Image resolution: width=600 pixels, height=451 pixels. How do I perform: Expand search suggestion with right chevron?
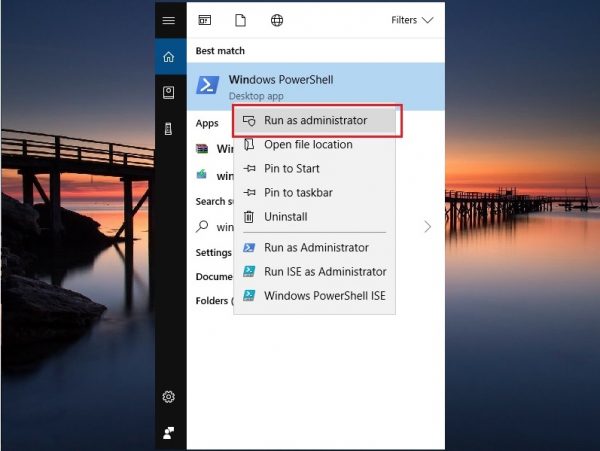tap(428, 227)
